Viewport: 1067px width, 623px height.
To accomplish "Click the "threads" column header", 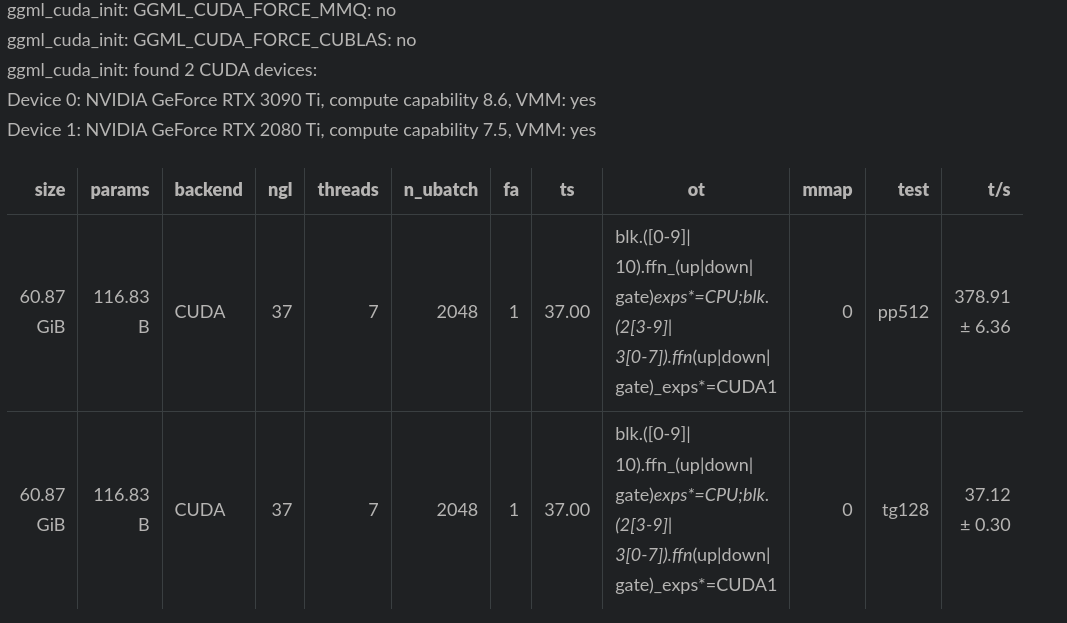I will pyautogui.click(x=348, y=189).
